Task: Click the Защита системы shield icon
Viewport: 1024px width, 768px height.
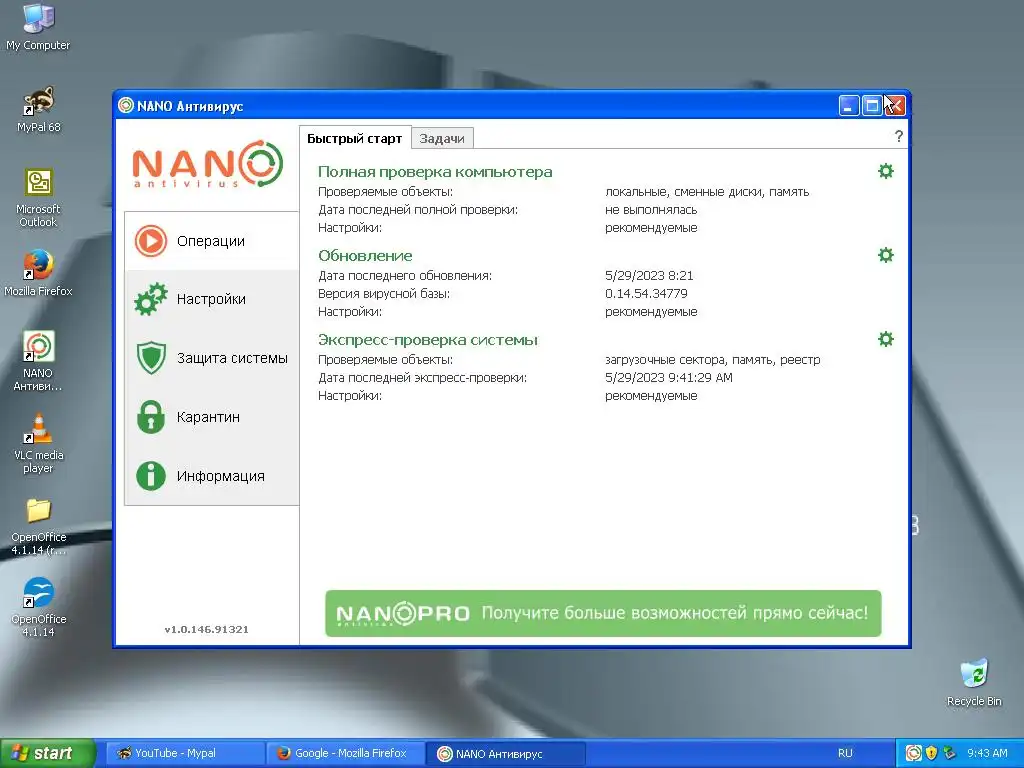Action: pos(151,358)
